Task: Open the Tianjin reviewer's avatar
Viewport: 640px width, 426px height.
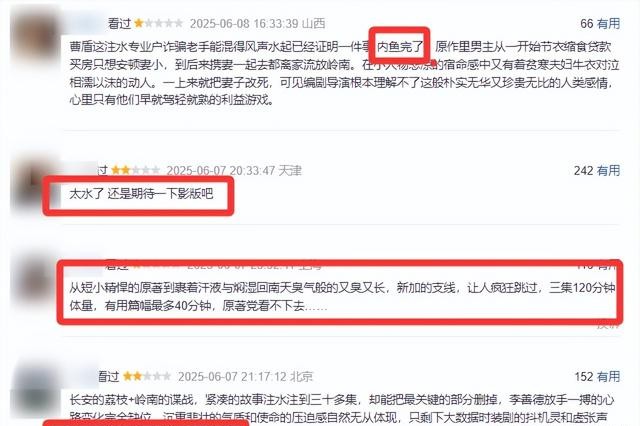Action: click(x=33, y=182)
